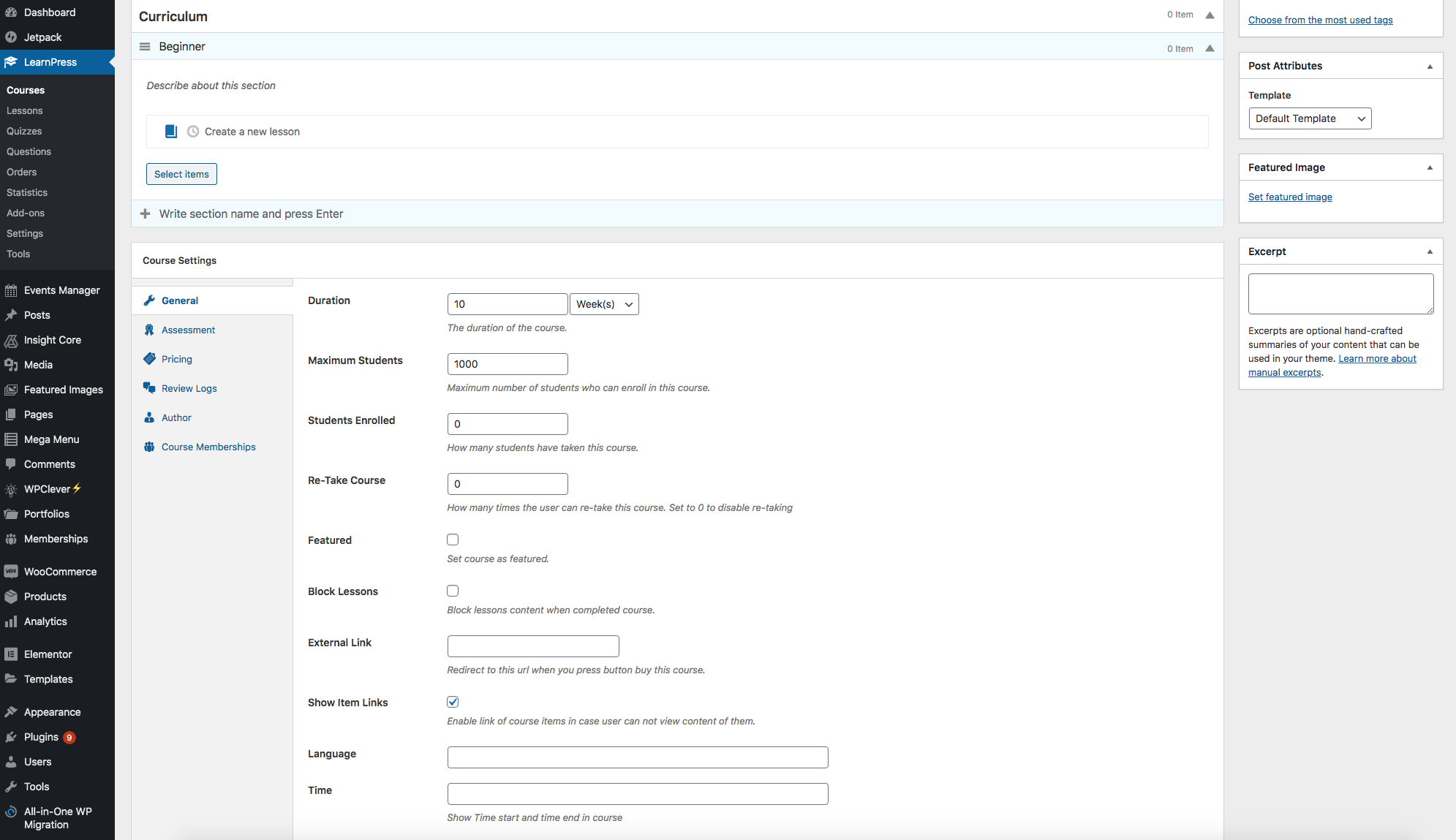Screen dimensions: 1456x840
Task: Click the Duration number field
Action: (x=508, y=304)
